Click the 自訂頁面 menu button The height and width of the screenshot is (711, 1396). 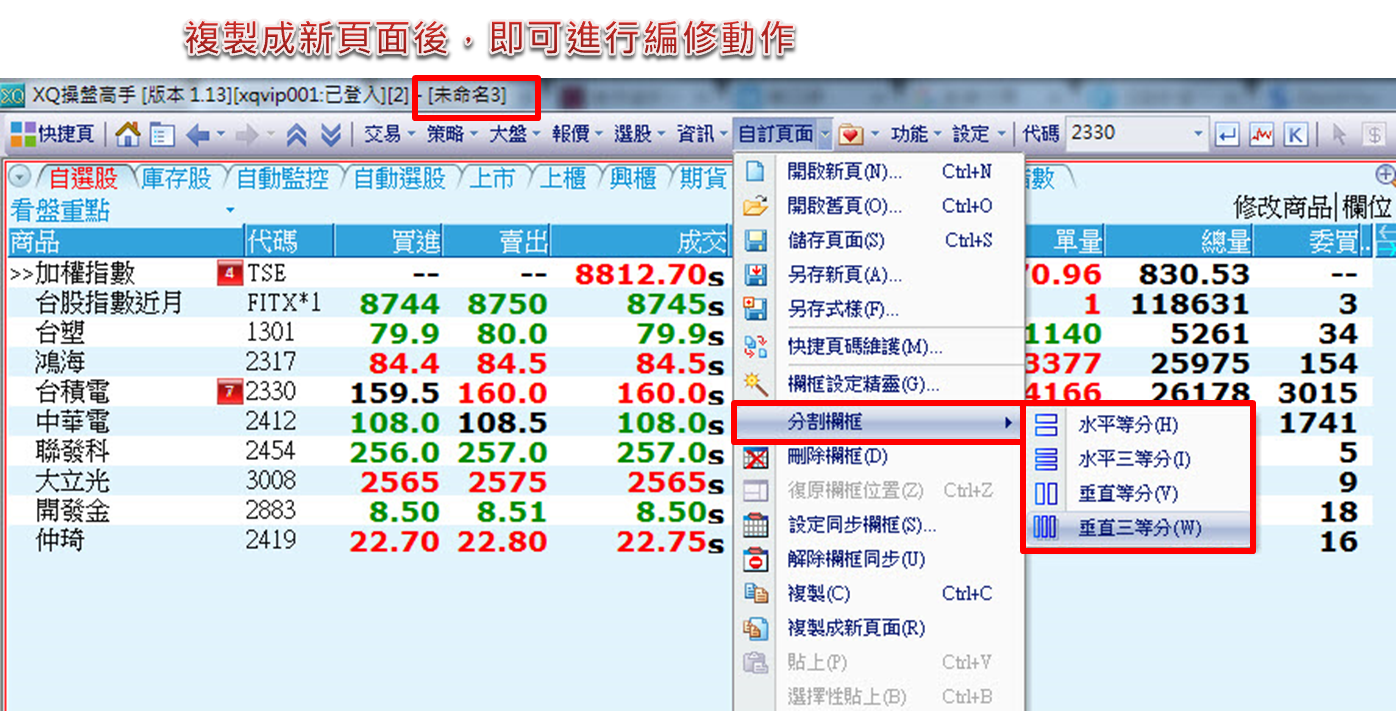tap(783, 133)
